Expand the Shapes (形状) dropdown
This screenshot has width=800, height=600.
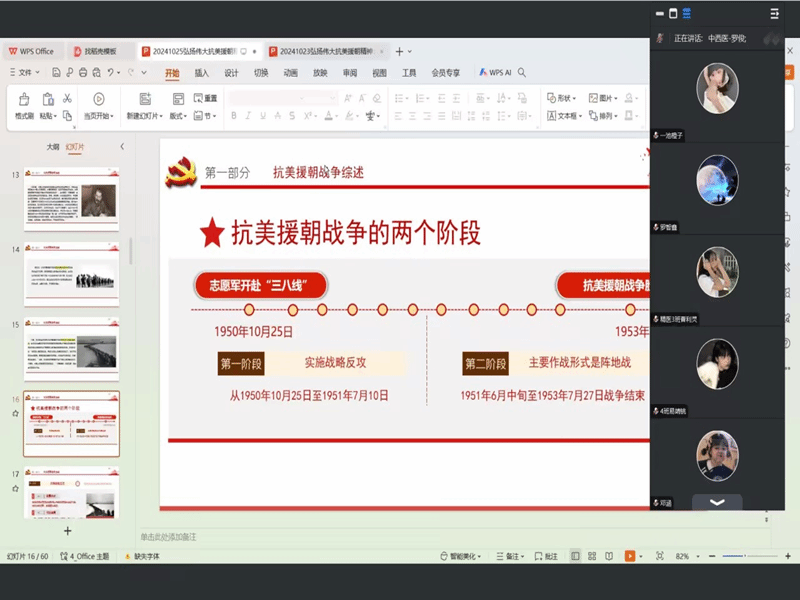564,98
